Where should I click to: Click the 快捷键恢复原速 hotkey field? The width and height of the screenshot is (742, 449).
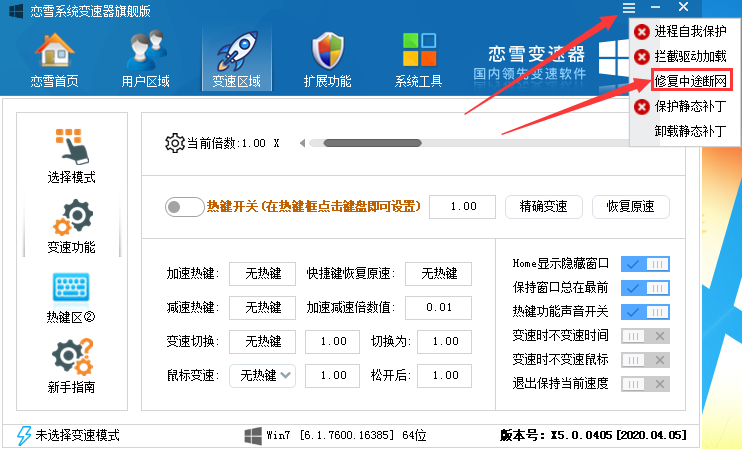439,273
